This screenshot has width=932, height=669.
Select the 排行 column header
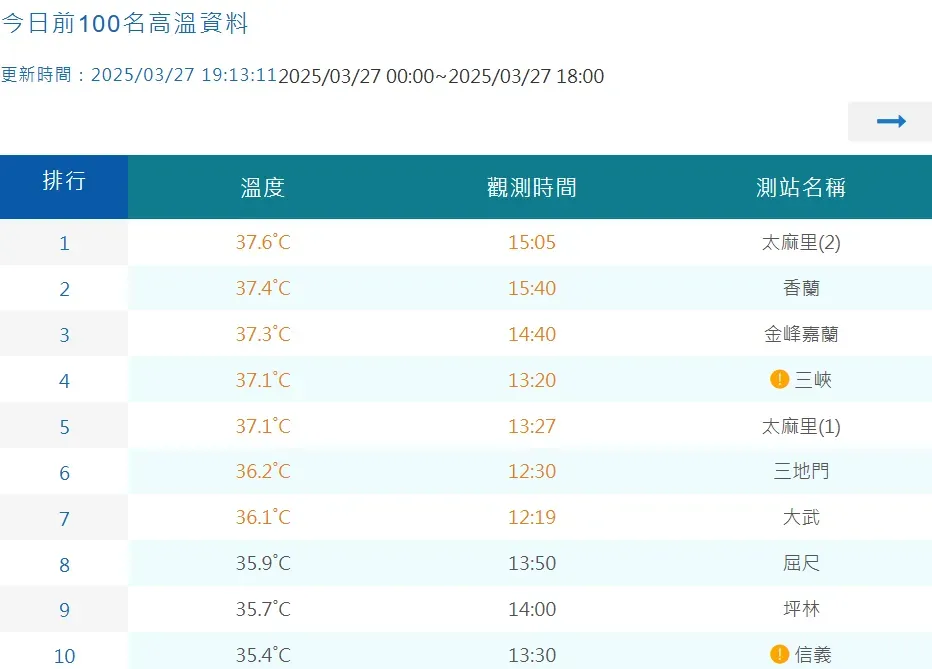pyautogui.click(x=64, y=187)
